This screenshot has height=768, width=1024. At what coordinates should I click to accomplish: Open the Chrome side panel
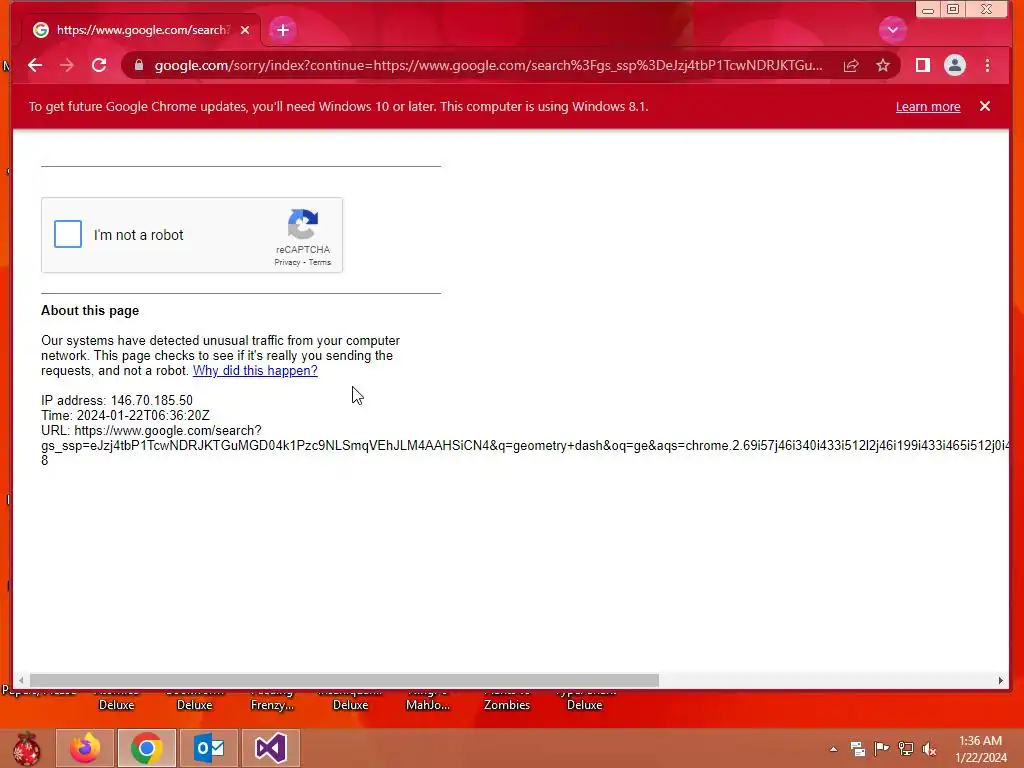coord(922,65)
